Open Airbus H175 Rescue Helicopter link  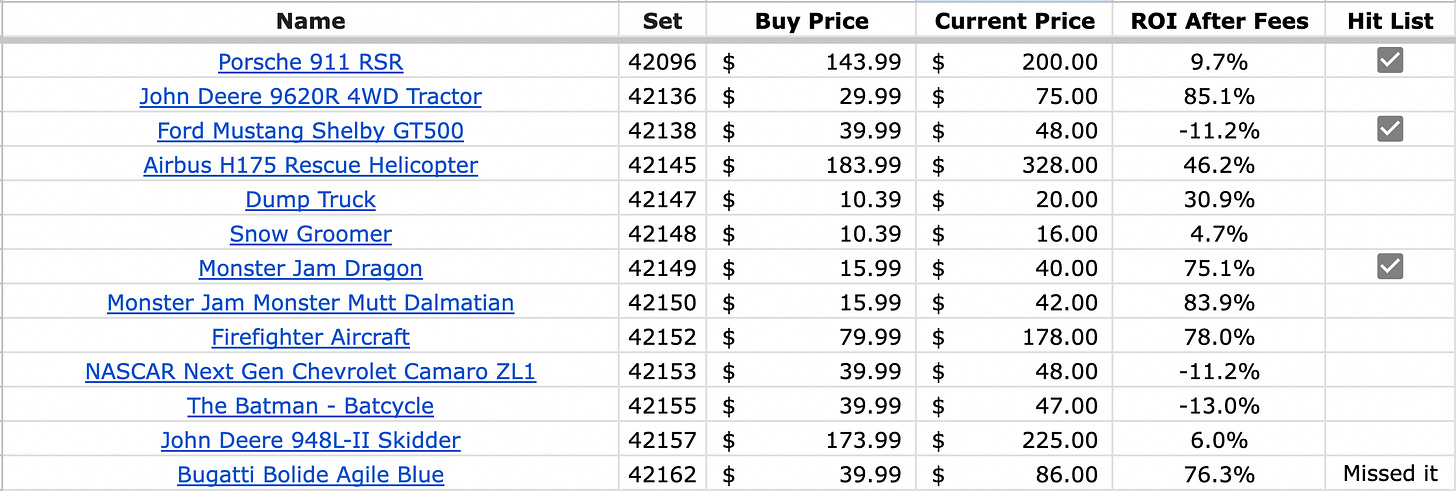coord(311,165)
